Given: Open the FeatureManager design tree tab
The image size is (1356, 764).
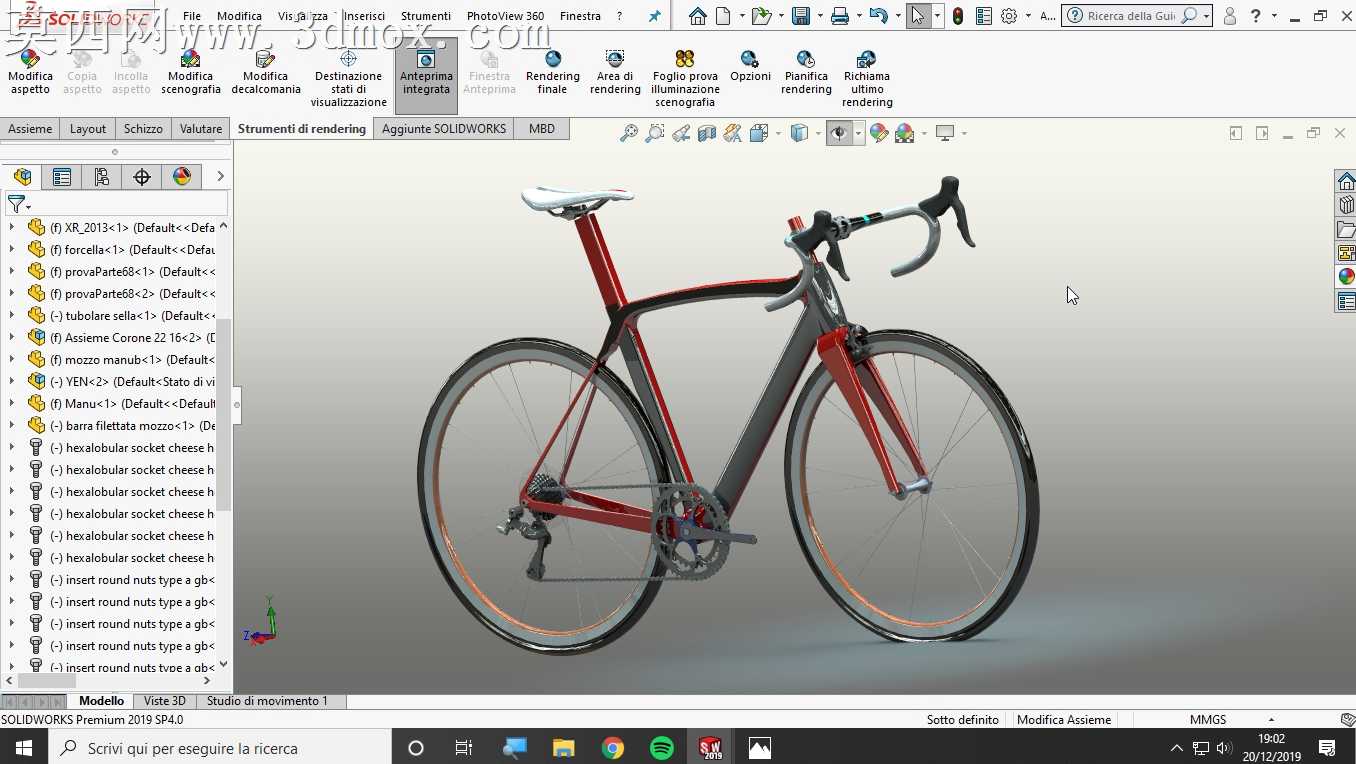Looking at the screenshot, I should click(x=22, y=177).
